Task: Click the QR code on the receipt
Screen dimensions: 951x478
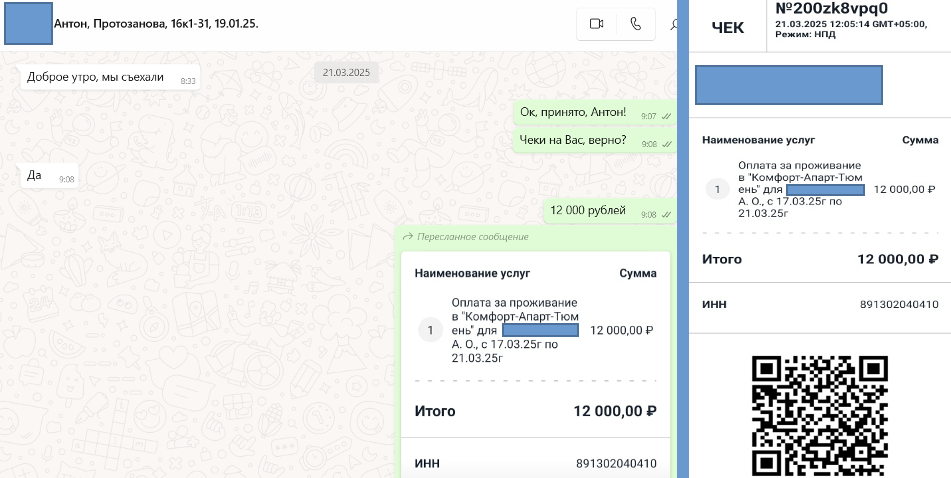Action: click(x=820, y=416)
